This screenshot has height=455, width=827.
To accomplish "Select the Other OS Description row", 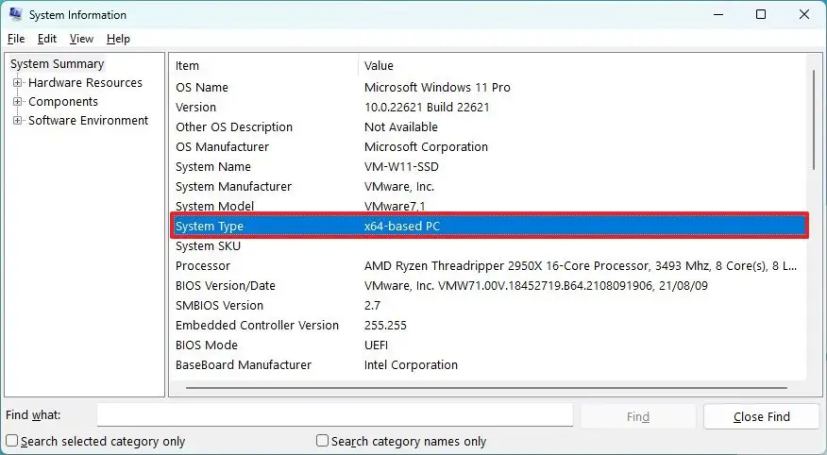I will (488, 127).
